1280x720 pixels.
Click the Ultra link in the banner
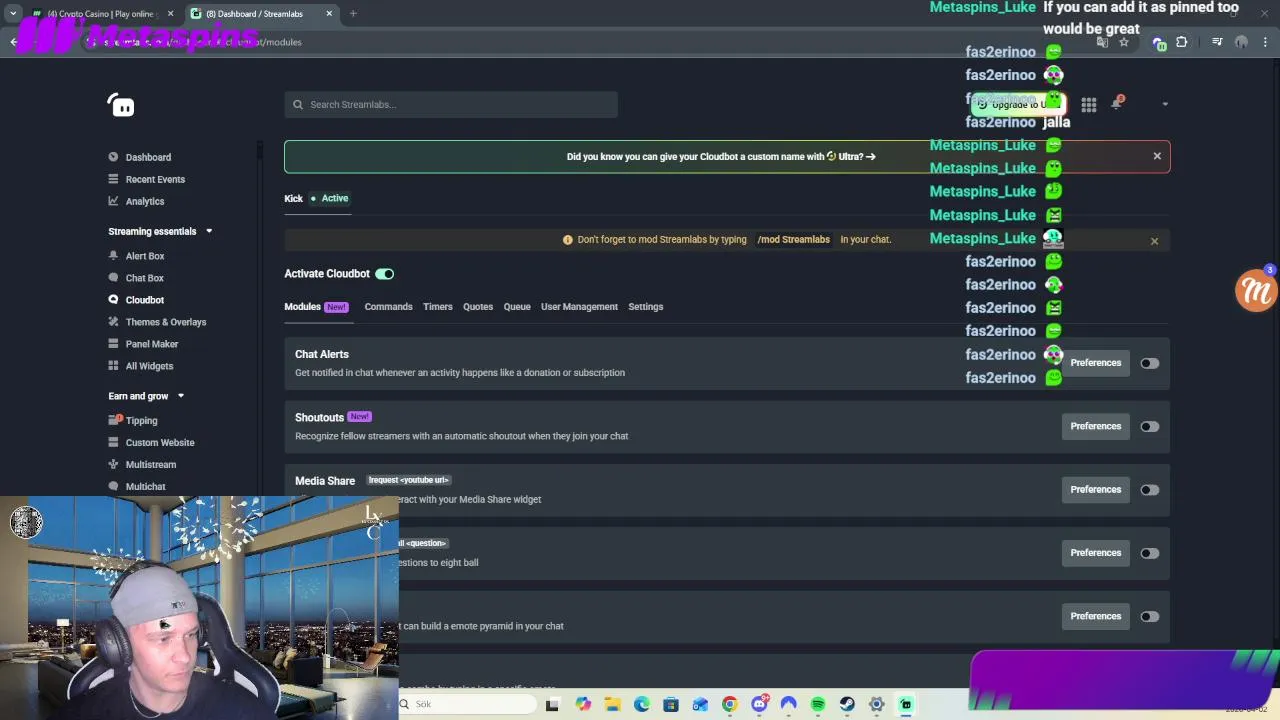851,156
